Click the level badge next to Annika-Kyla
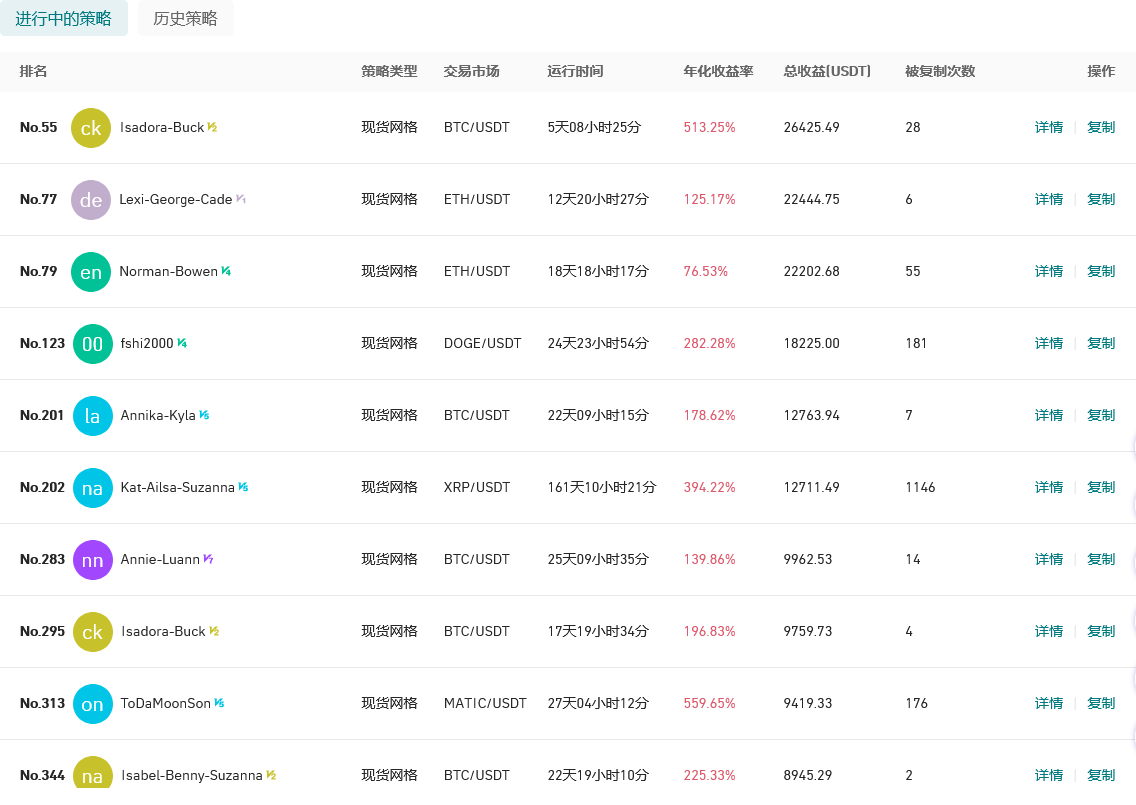Screen dimensions: 1136x805 204,414
